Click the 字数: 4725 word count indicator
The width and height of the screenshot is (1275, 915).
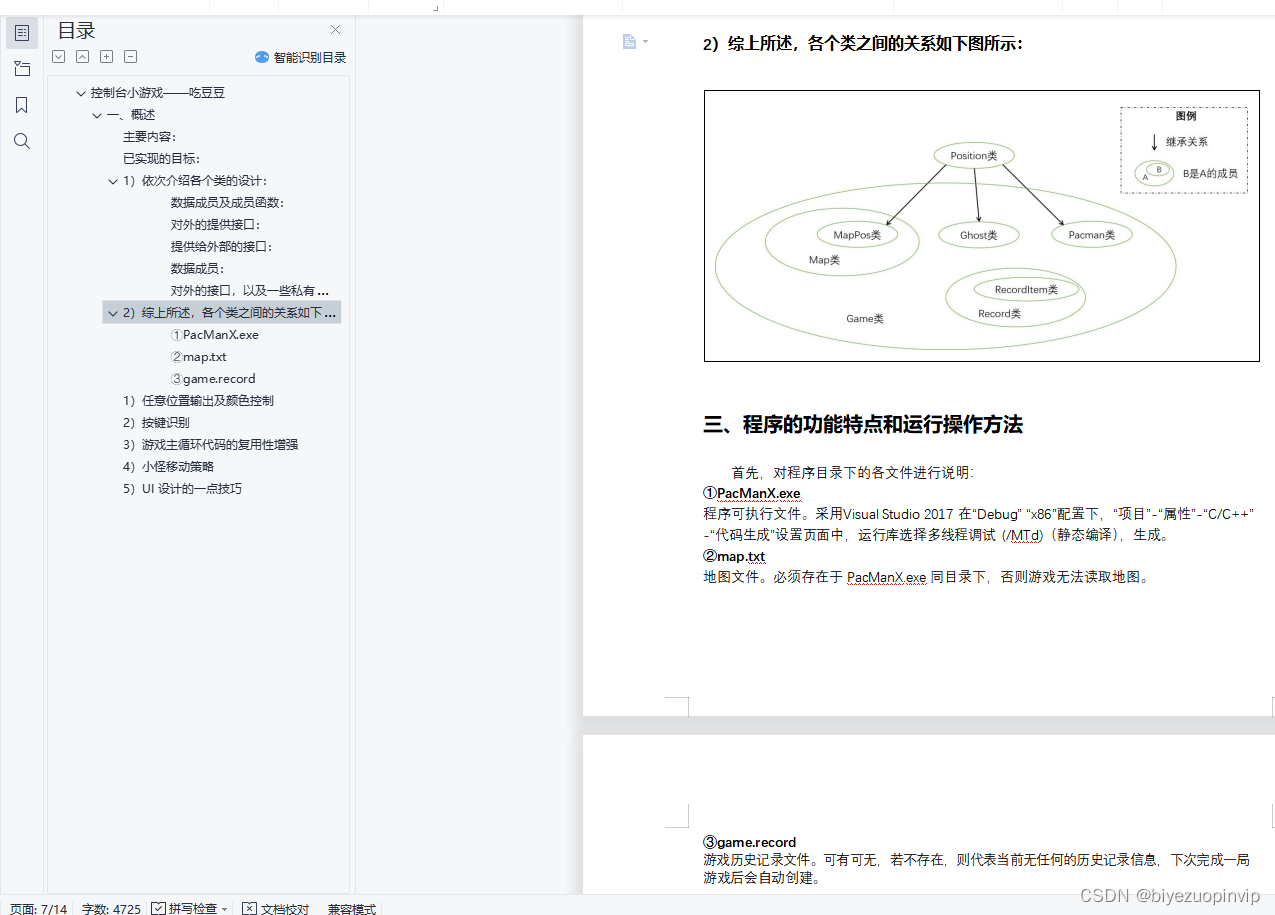[111, 909]
